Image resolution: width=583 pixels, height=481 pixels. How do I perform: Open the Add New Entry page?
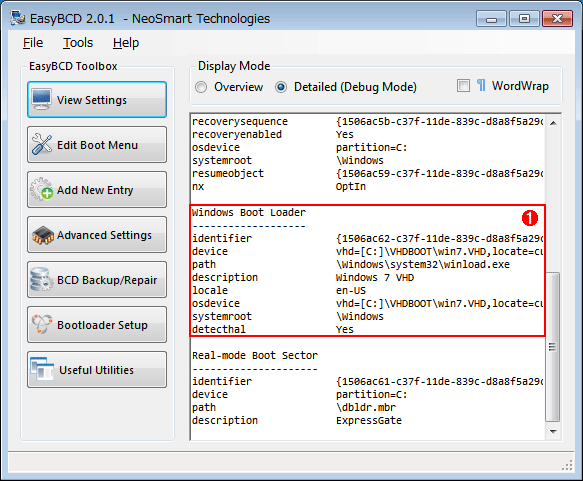click(97, 190)
